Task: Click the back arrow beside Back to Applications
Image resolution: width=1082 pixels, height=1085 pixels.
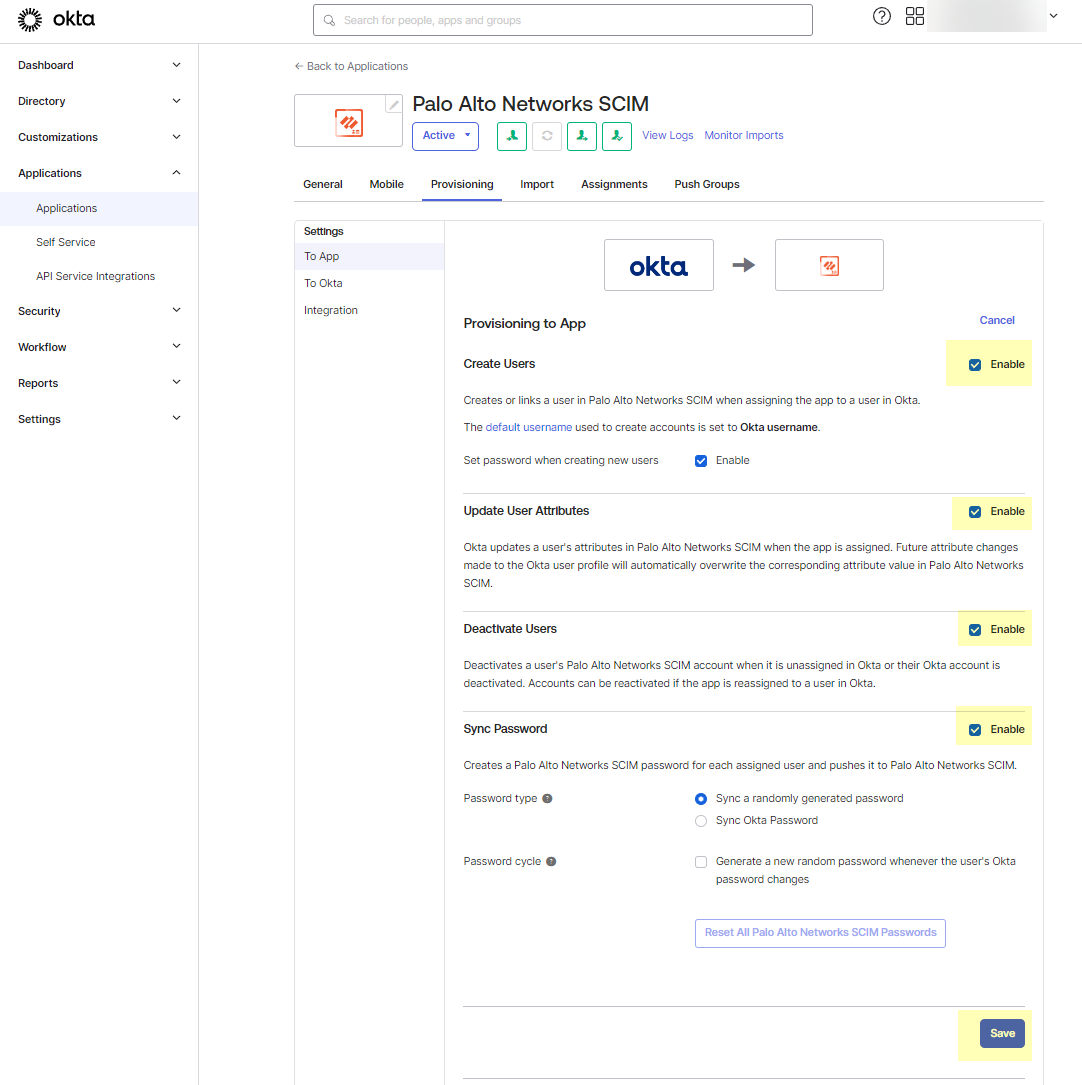Action: point(299,66)
